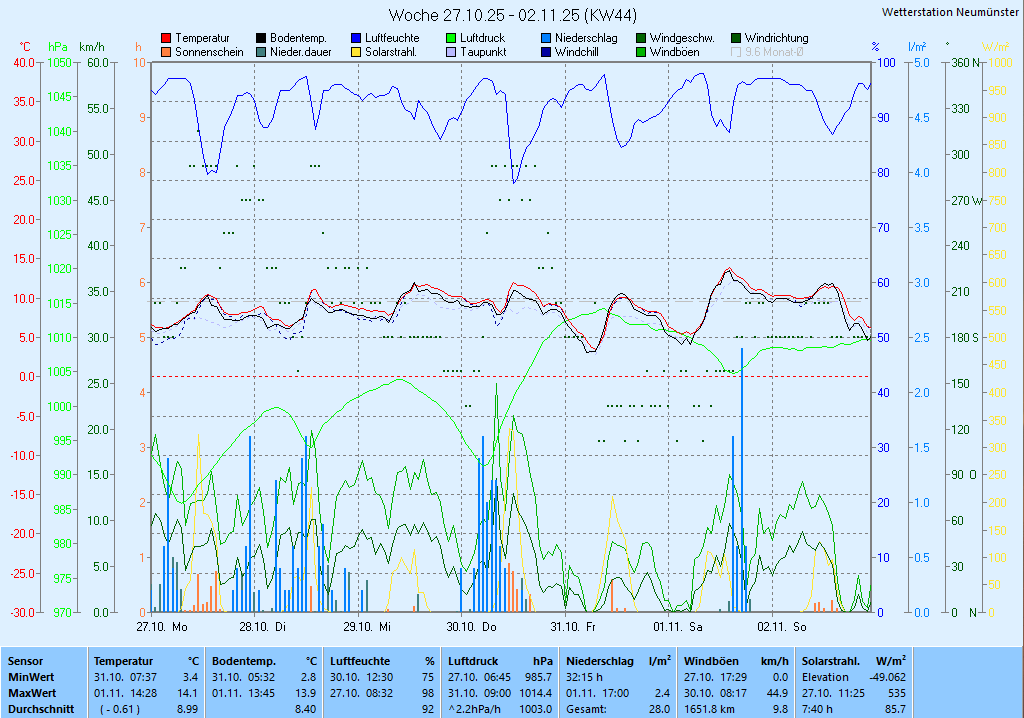Click the Windböen legend square
The width and height of the screenshot is (1024, 718).
(641, 52)
